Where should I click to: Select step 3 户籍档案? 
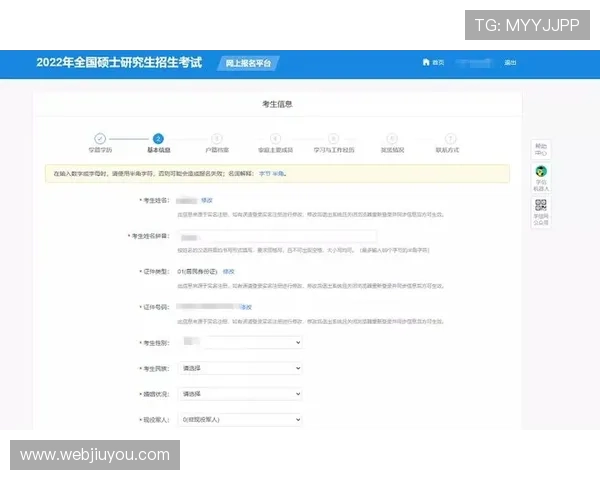click(217, 143)
